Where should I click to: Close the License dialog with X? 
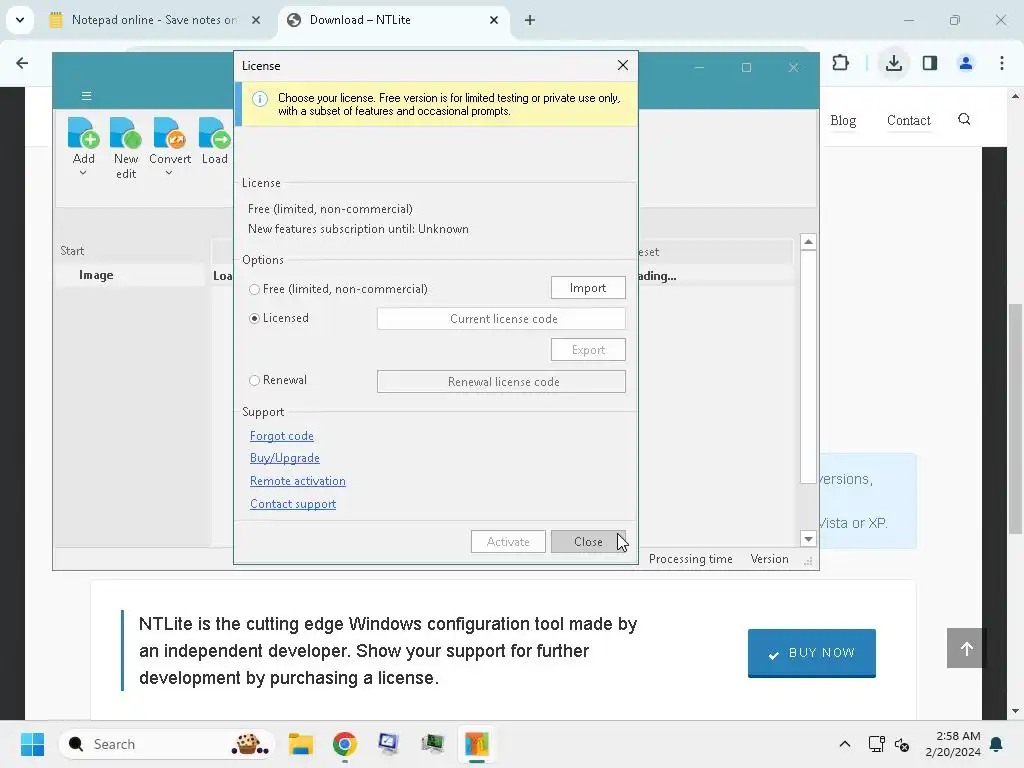click(622, 65)
